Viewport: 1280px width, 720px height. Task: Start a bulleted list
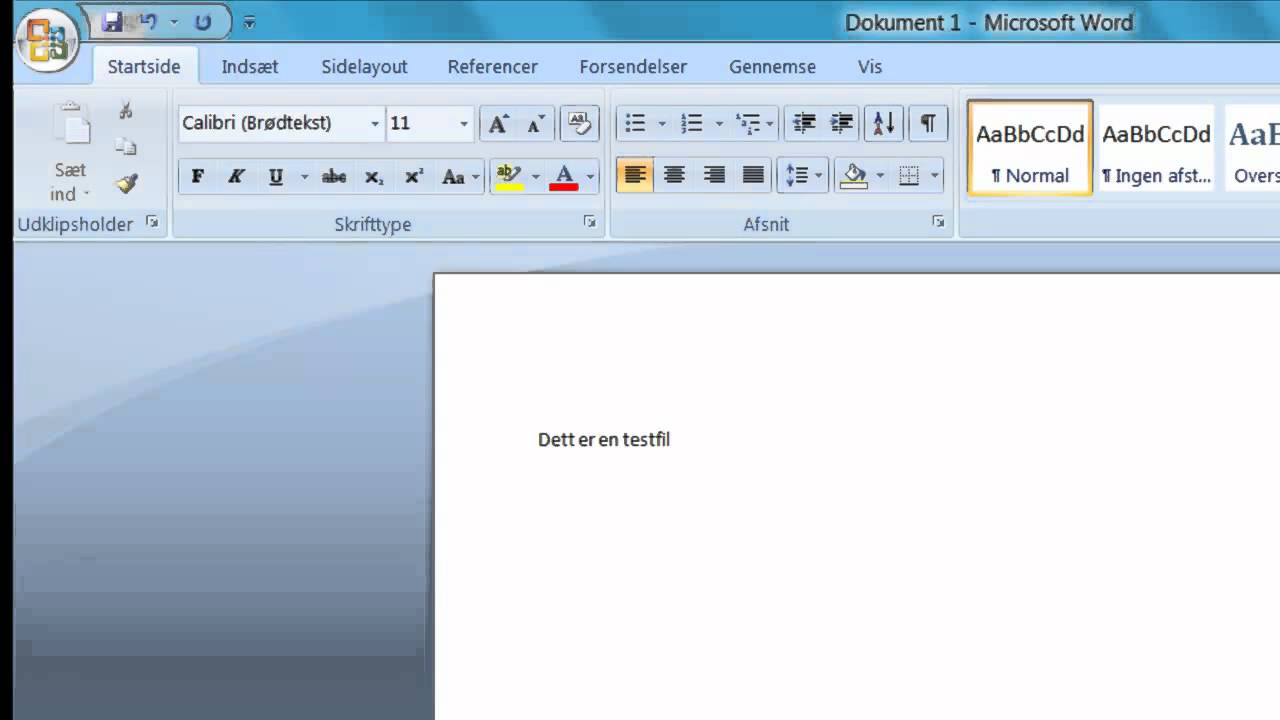tap(635, 123)
